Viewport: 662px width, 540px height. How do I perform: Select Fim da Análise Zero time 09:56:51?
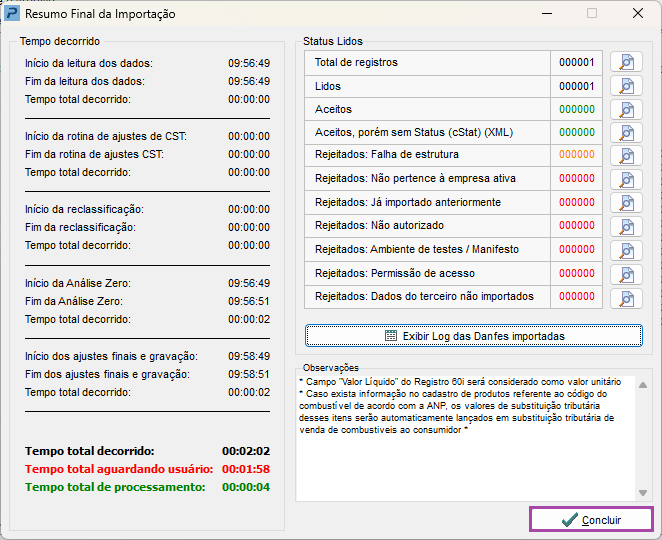coord(249,301)
